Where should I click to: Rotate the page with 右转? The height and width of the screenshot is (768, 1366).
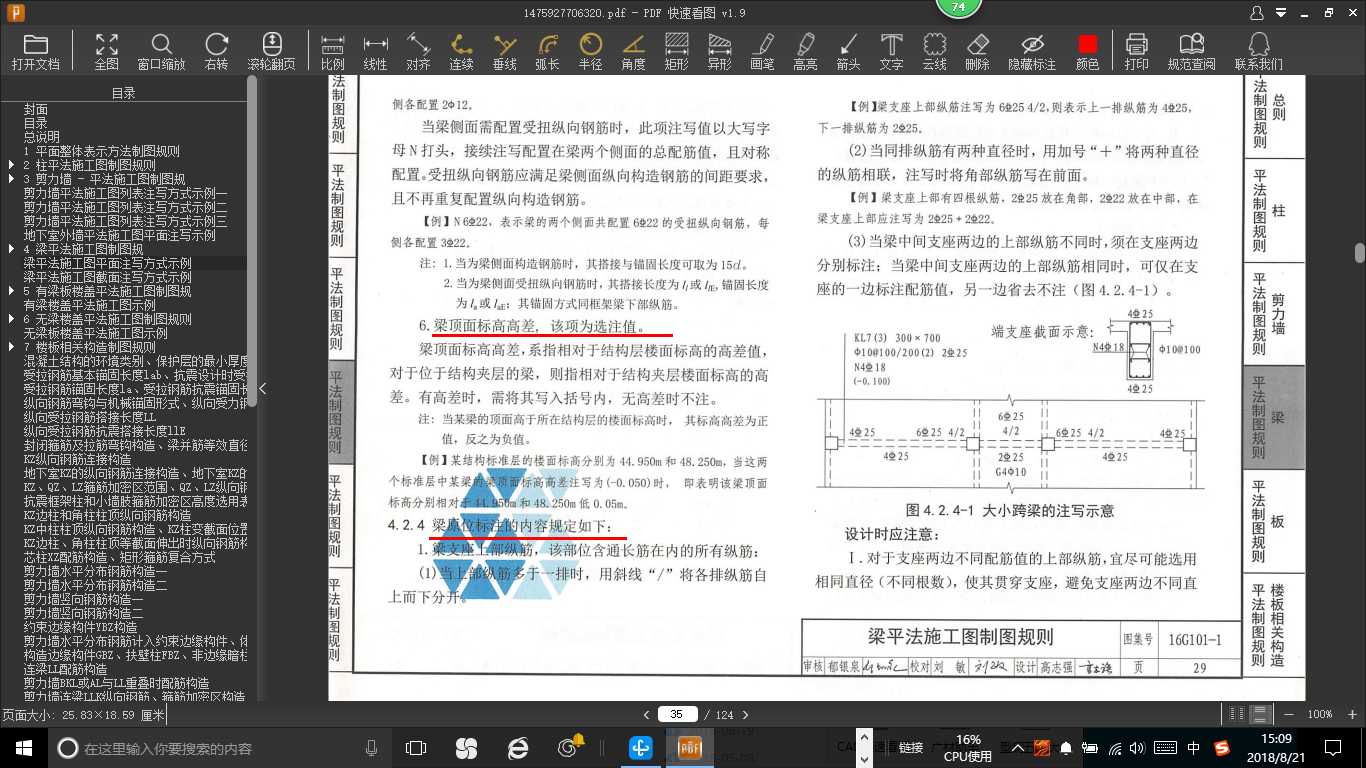click(x=216, y=51)
